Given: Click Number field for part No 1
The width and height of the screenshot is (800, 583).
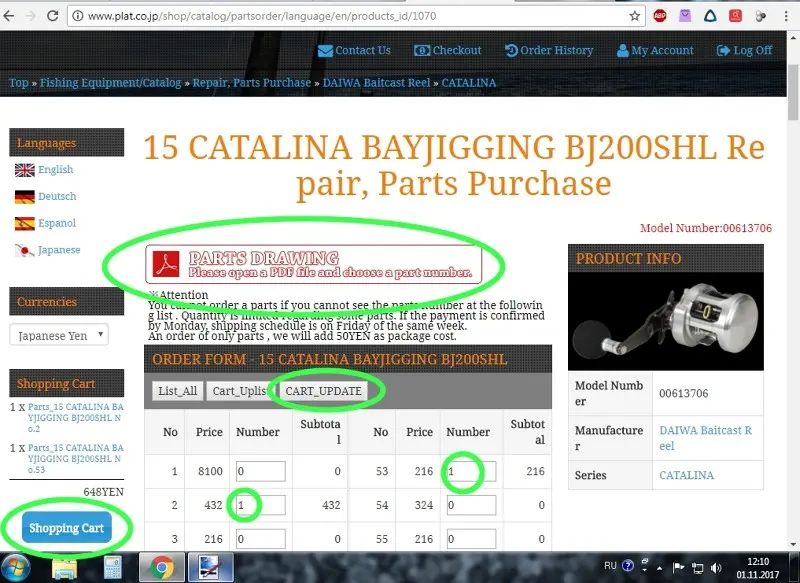Looking at the screenshot, I should 260,471.
